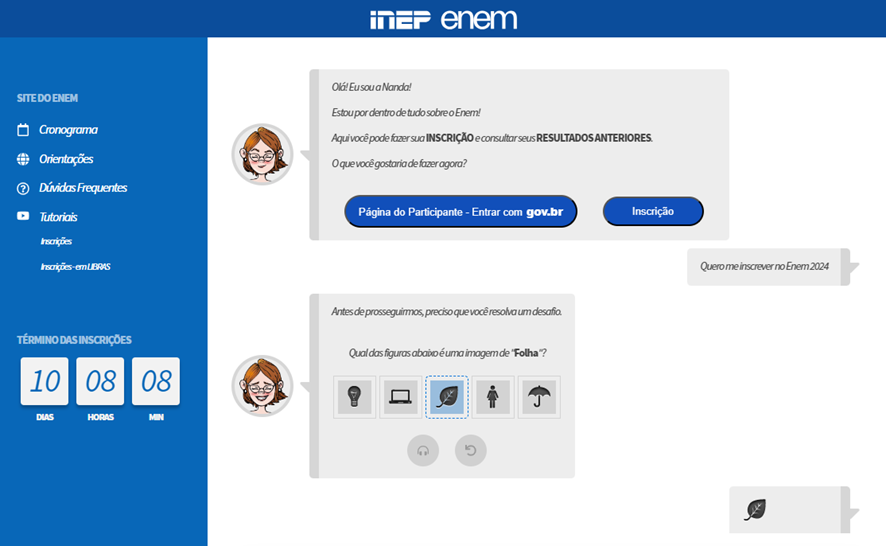886x546 pixels.
Task: Click the 'Folha' challenge question text
Action: click(447, 353)
